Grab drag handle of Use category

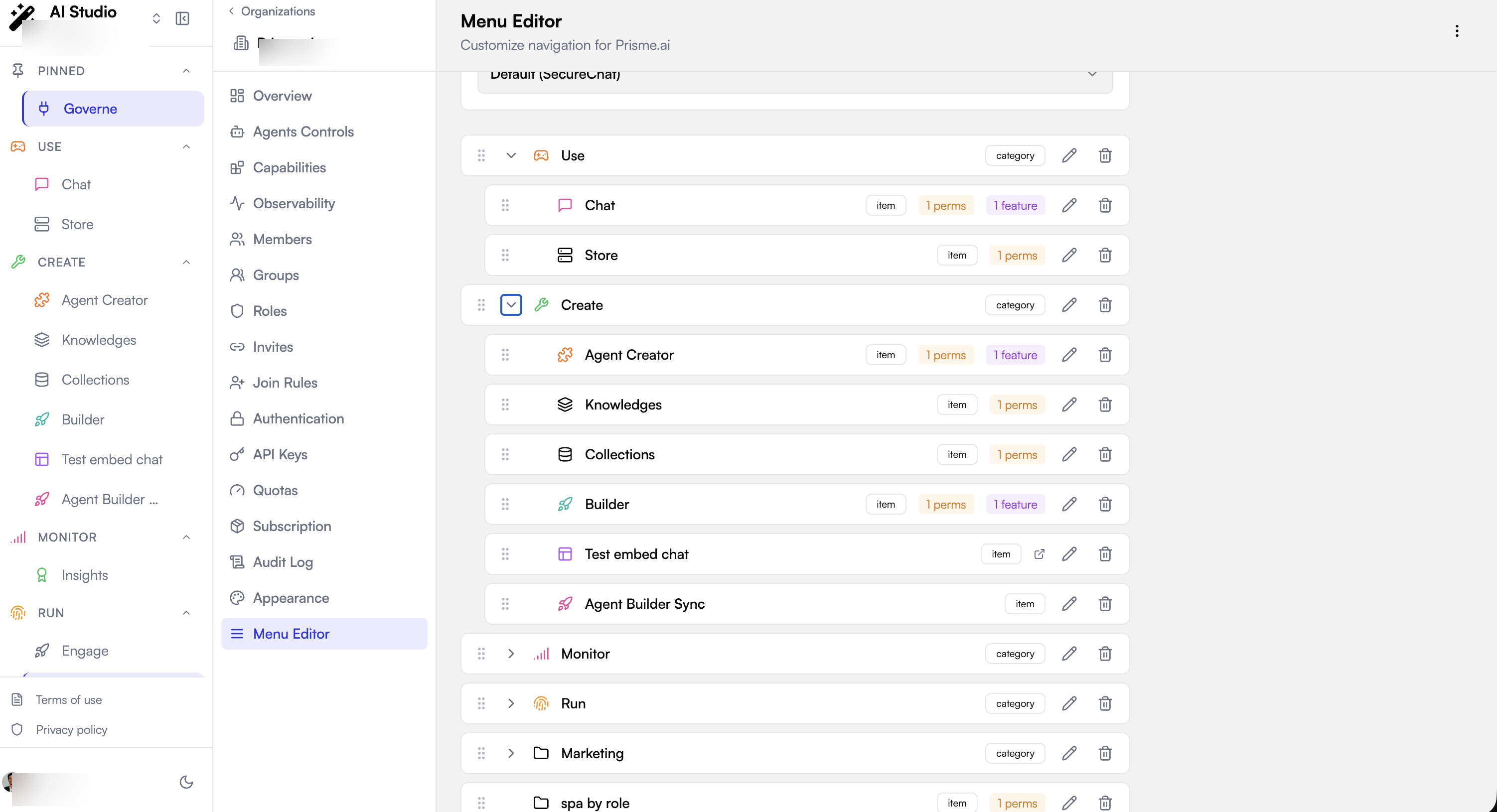click(481, 155)
